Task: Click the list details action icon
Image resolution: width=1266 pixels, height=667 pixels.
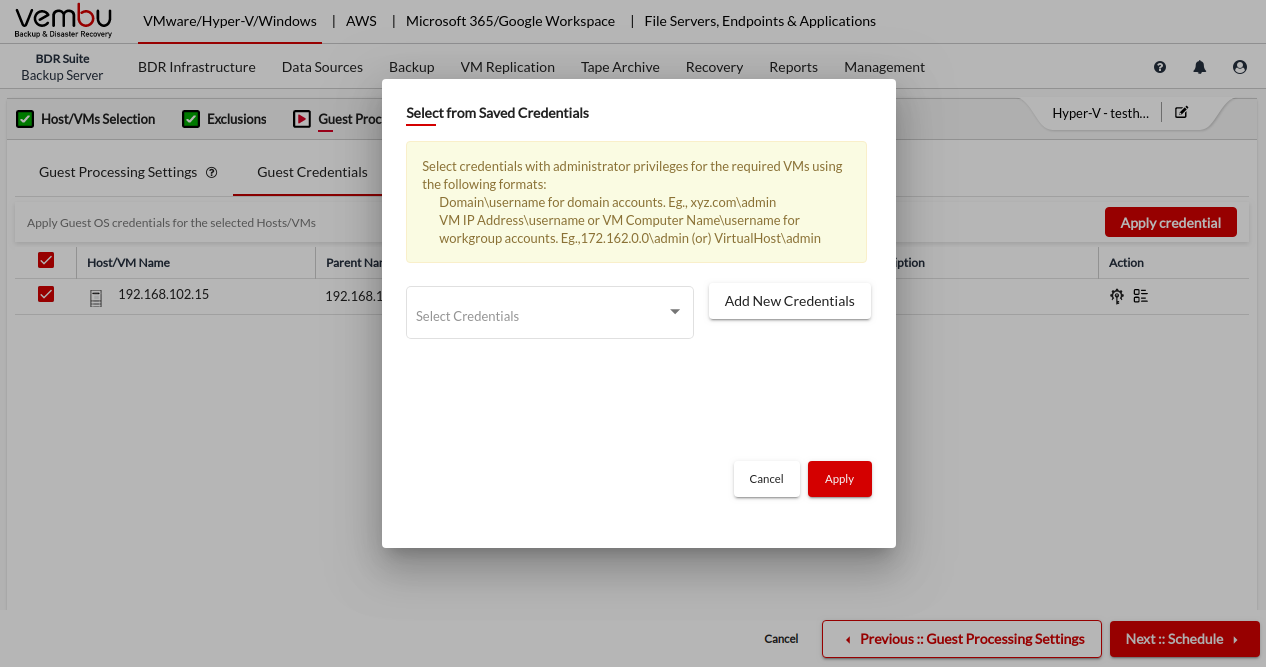Action: click(x=1141, y=296)
